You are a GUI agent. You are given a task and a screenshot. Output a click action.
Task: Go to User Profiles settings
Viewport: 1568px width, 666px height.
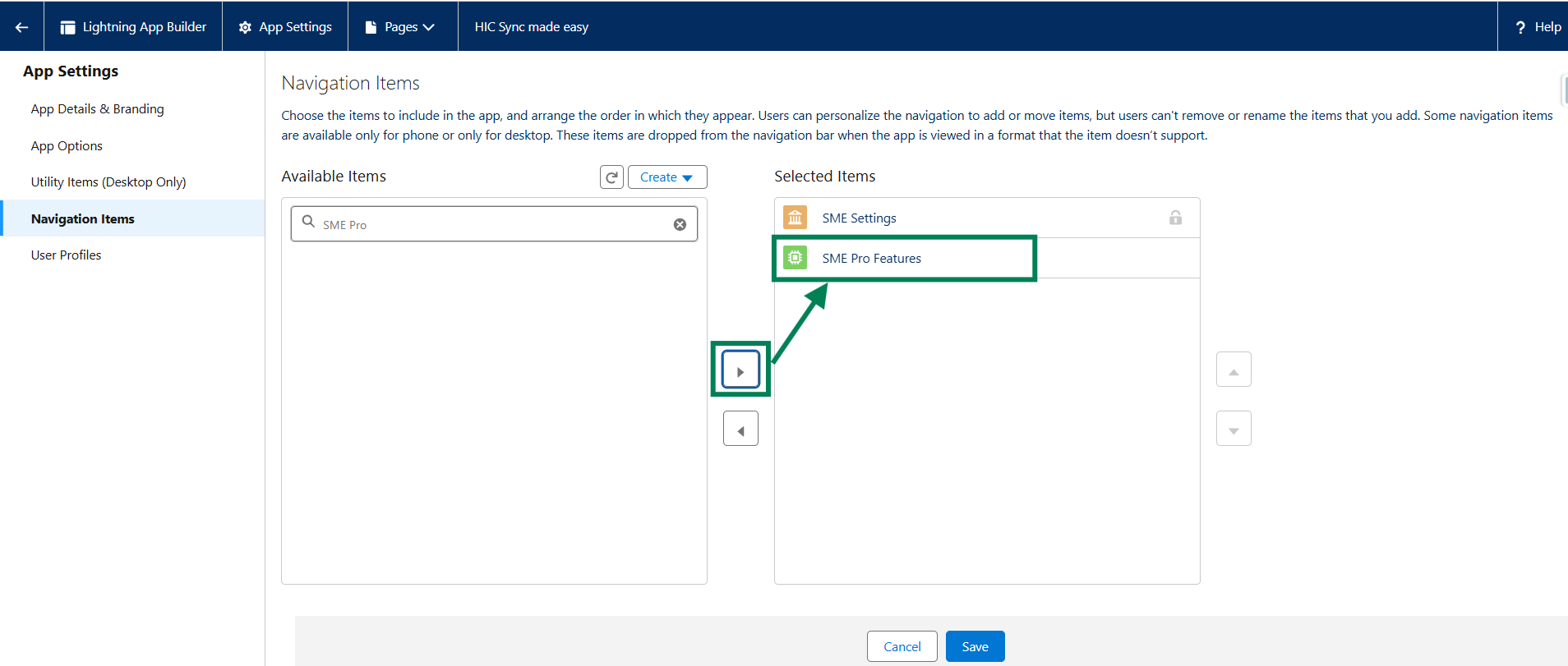click(66, 255)
